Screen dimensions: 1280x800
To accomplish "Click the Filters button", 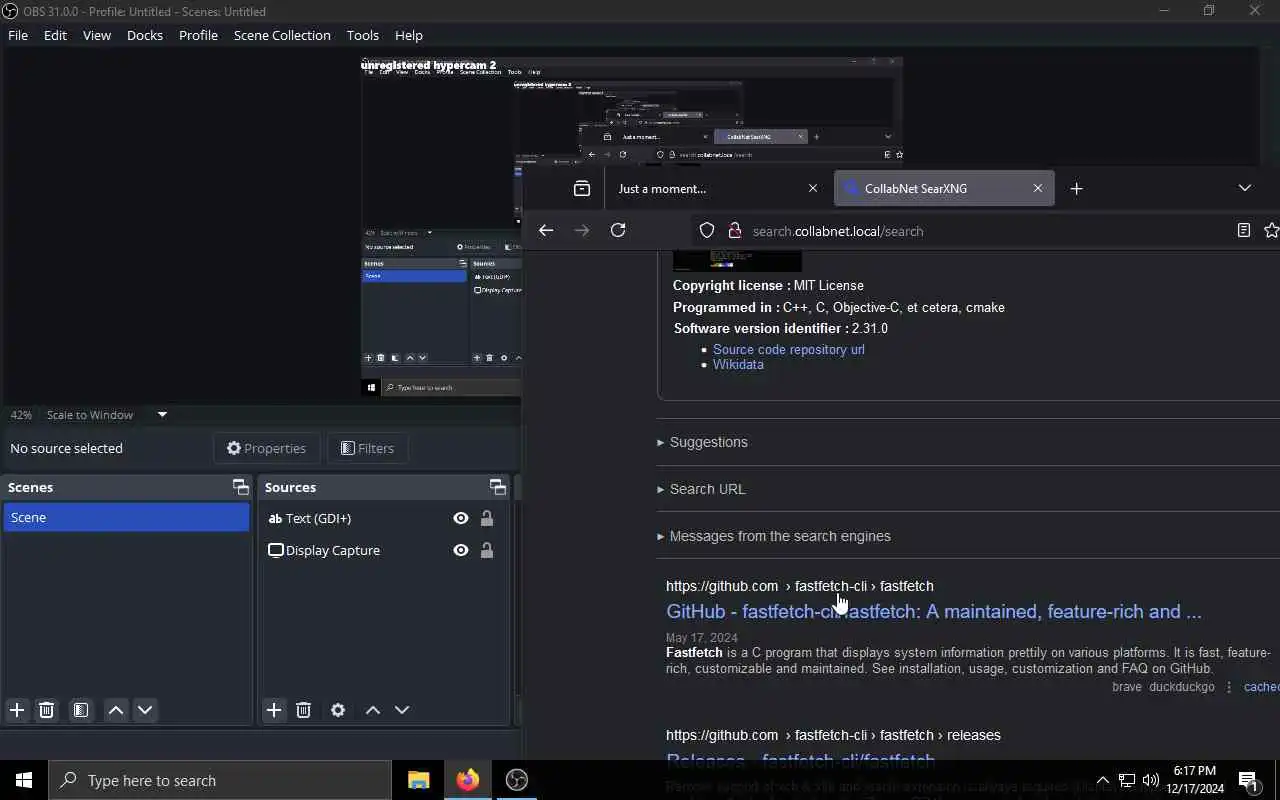I will click(367, 448).
